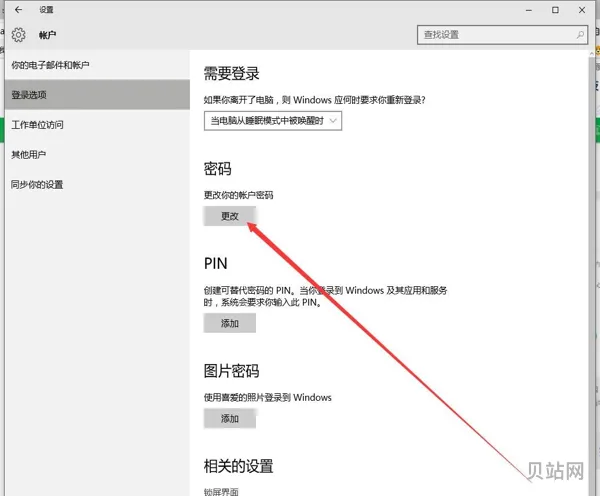Screen dimensions: 600x496
Task: Click 添加 button under 图片密码
Action: point(230,419)
